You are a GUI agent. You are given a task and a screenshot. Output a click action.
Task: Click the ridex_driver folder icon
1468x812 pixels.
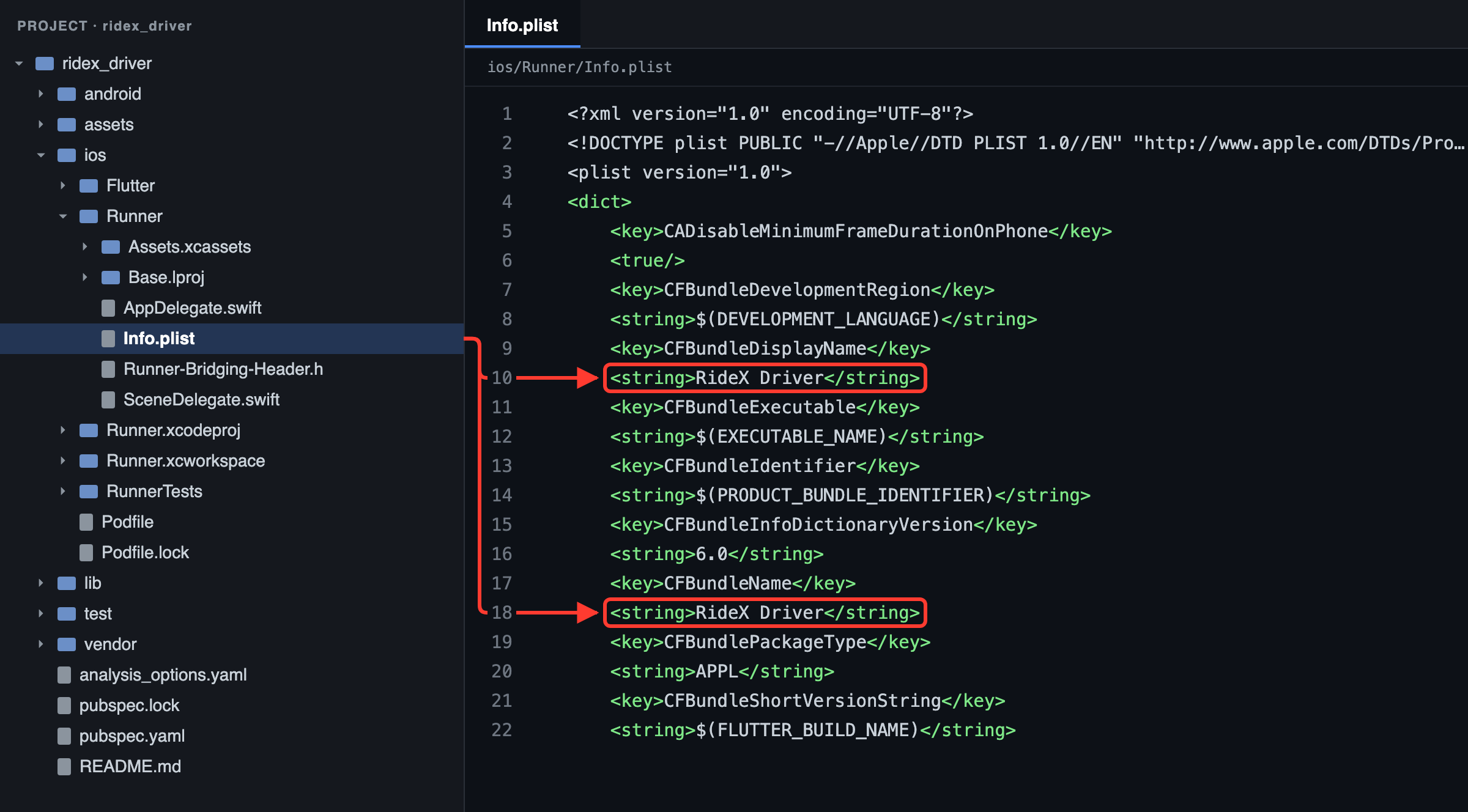(x=45, y=64)
